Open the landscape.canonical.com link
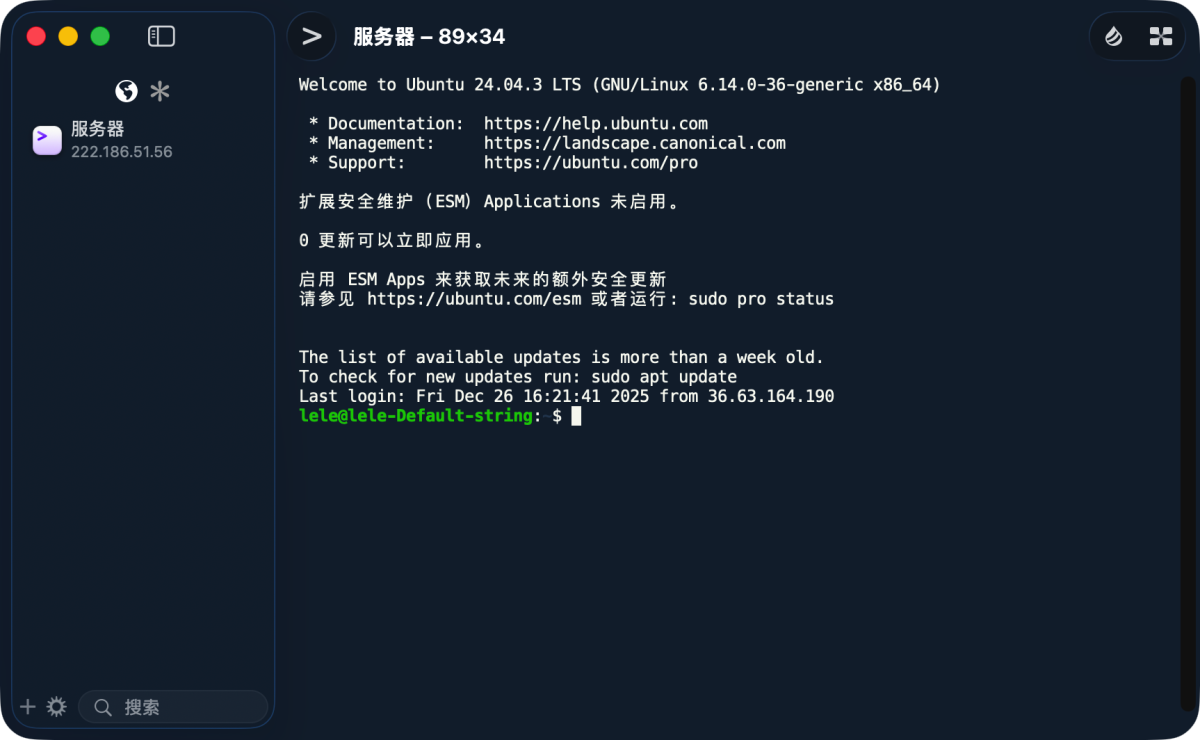Viewport: 1200px width, 740px height. [x=635, y=143]
